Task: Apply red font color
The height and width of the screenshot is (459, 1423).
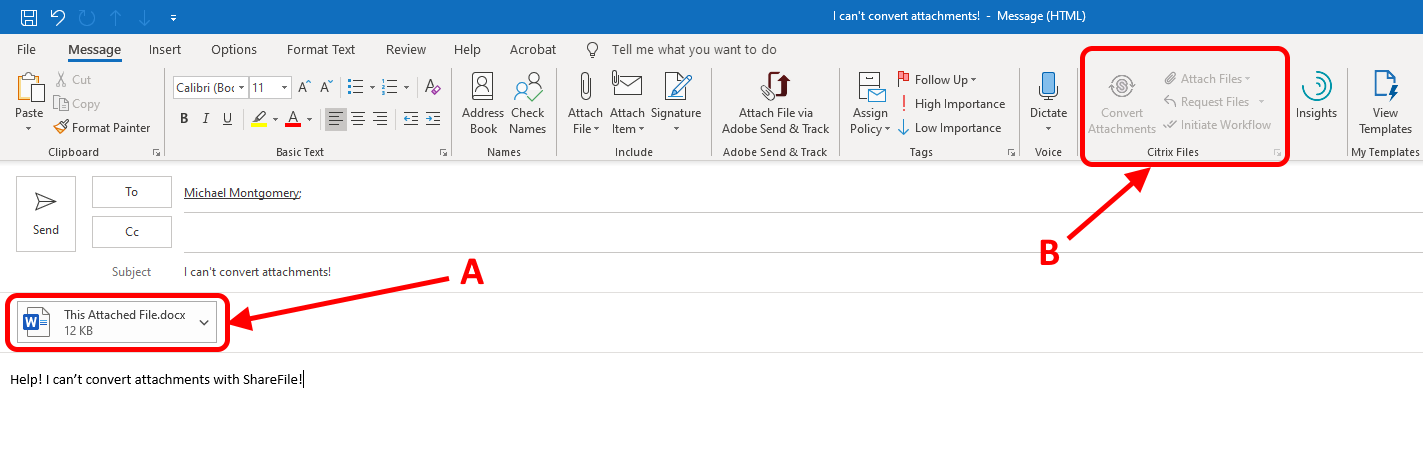Action: pos(293,119)
